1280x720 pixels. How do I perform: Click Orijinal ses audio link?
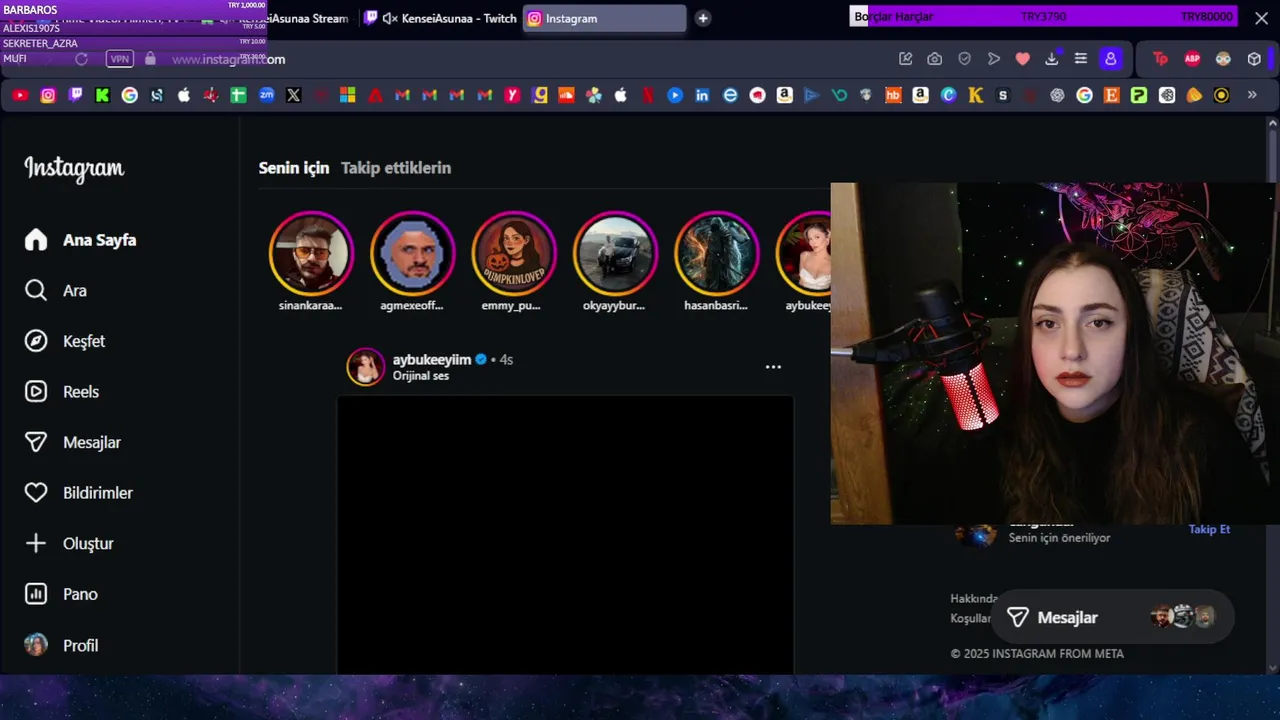click(421, 376)
